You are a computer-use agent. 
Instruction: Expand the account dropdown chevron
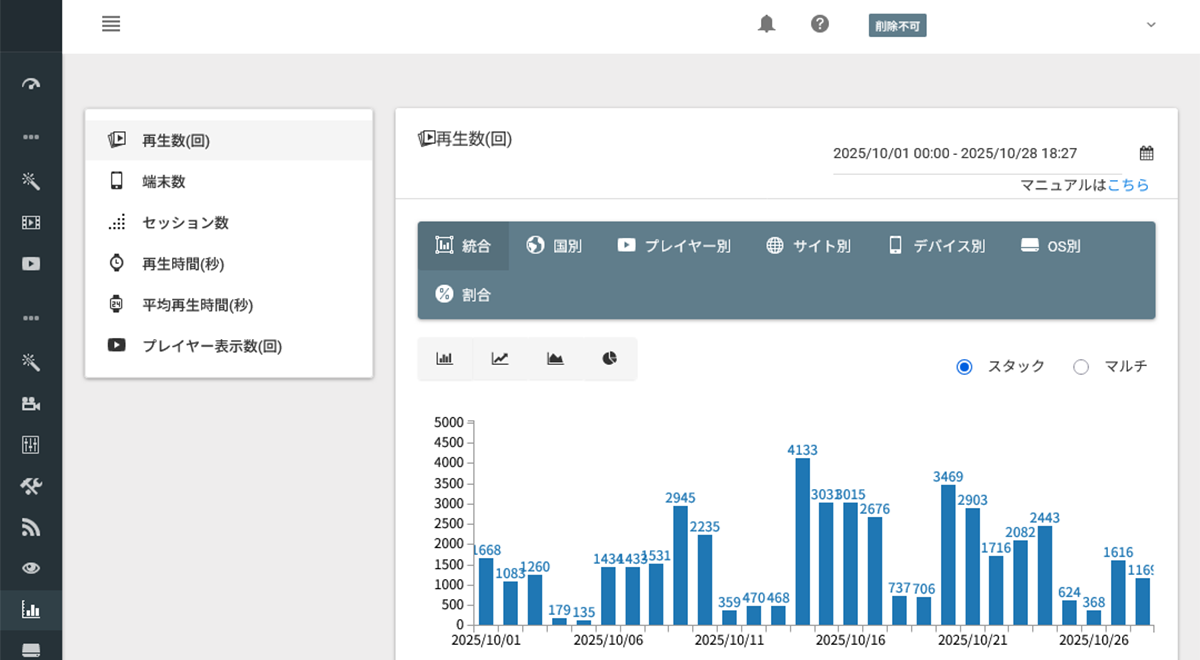(1151, 24)
